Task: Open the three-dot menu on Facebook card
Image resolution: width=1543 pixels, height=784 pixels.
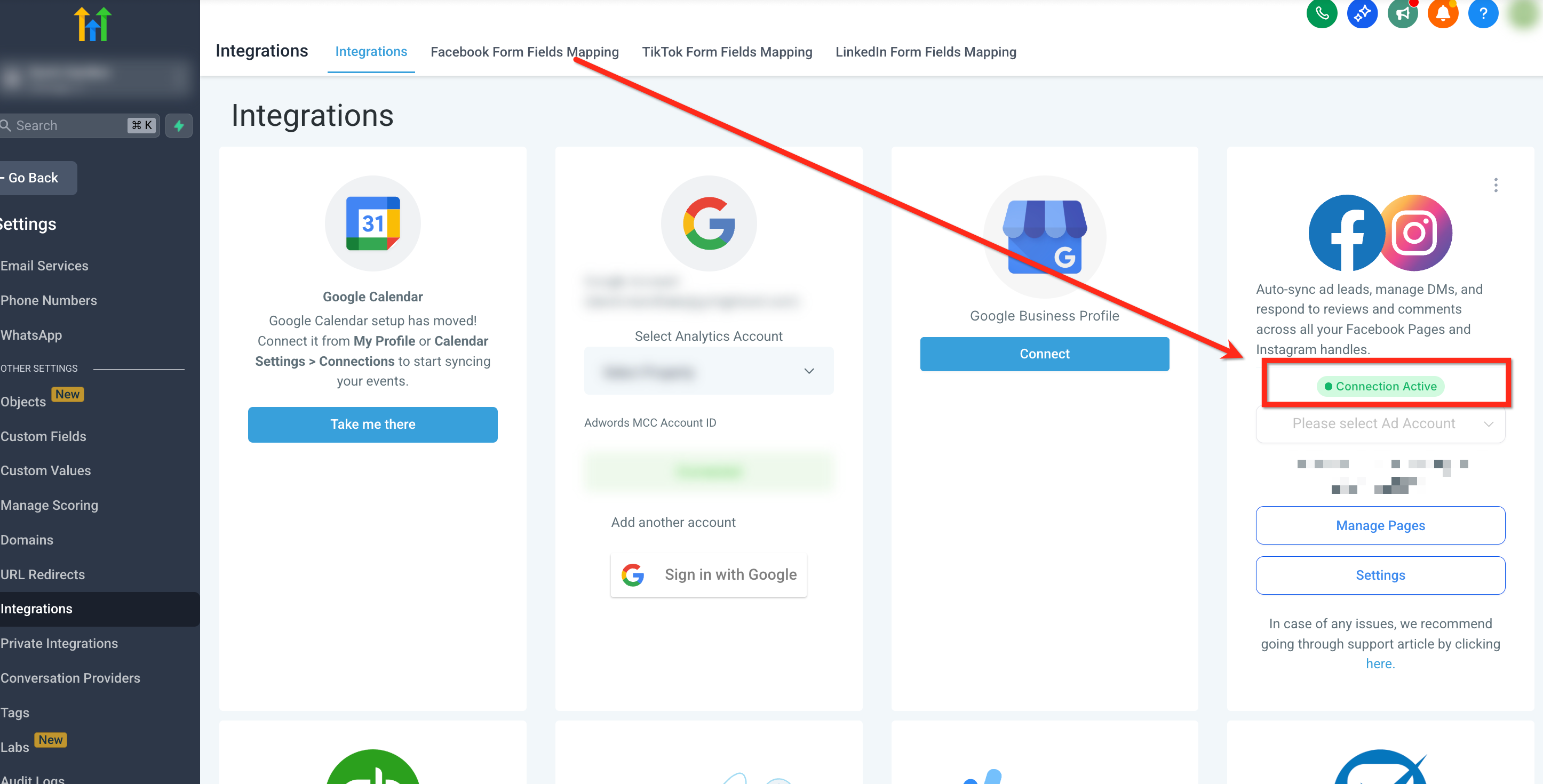Action: 1495,185
